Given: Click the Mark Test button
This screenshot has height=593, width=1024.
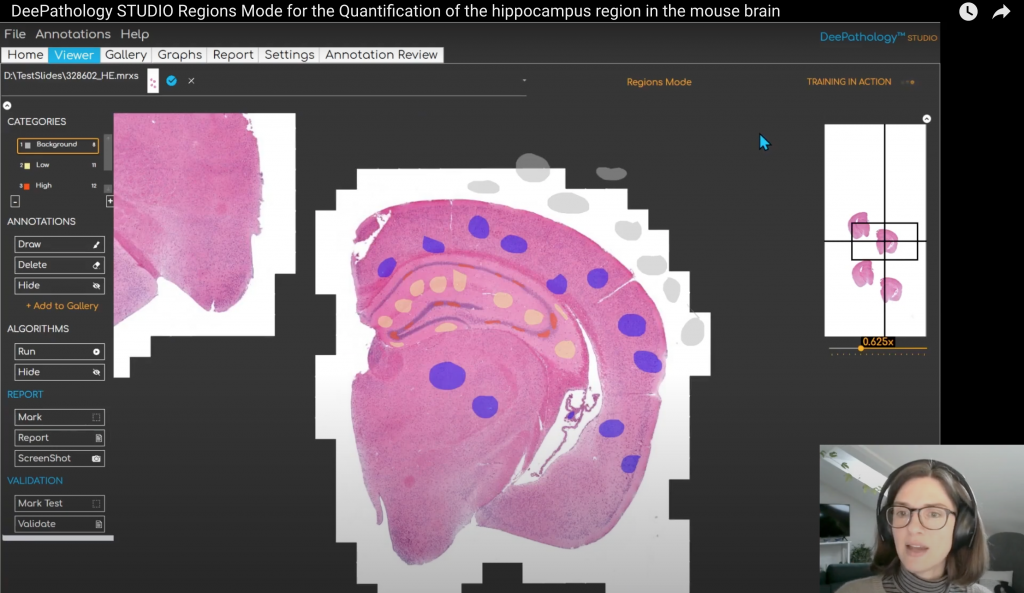Looking at the screenshot, I should click(x=59, y=503).
